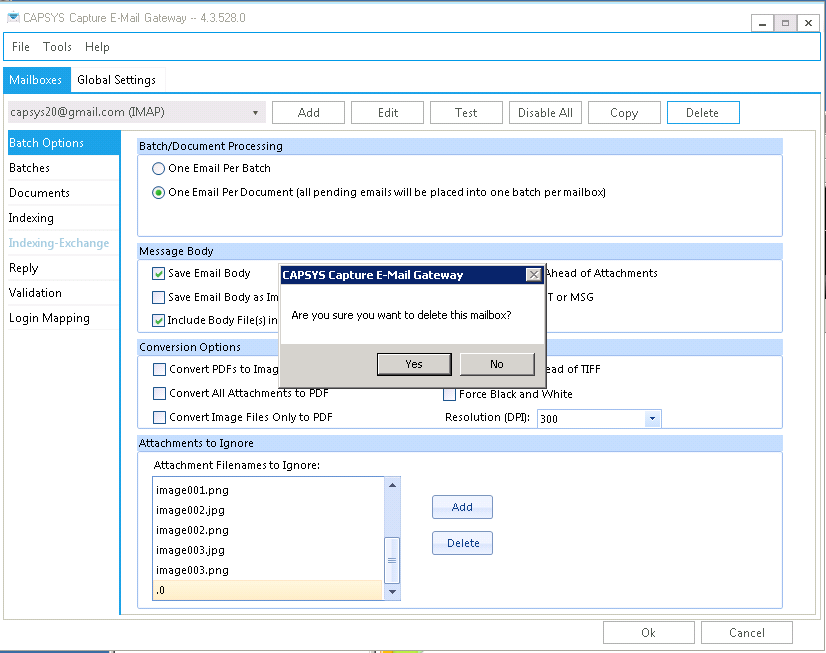Select Validation in the sidebar
Screen dimensions: 826x653
(x=64, y=293)
